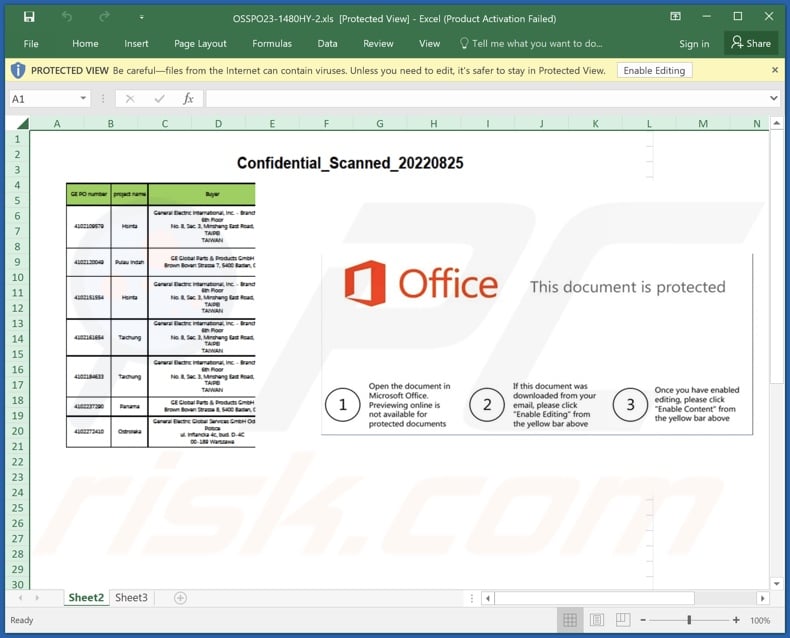Screen dimensions: 790x638
Task: Switch to Sheet2 tab
Action: pos(86,598)
